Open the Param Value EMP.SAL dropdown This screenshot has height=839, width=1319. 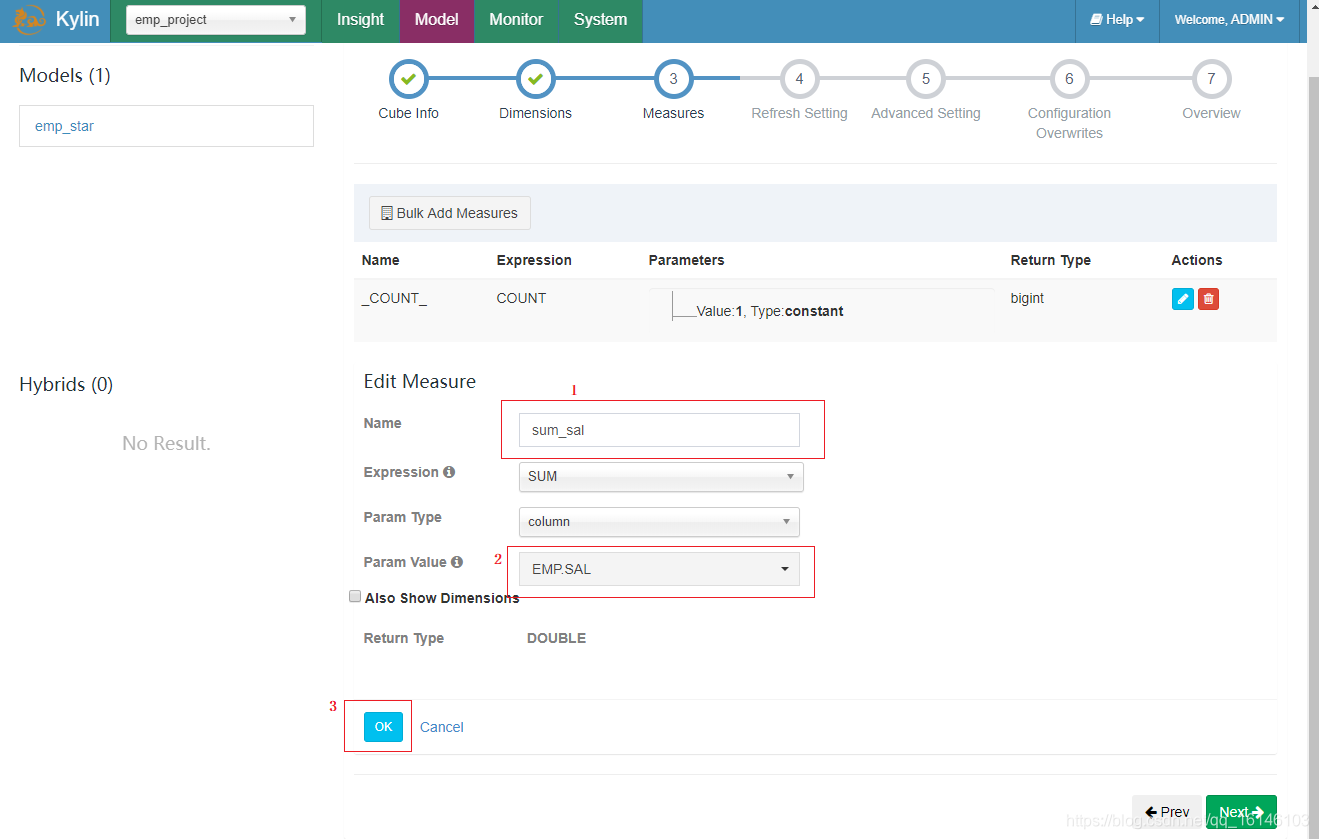(659, 569)
